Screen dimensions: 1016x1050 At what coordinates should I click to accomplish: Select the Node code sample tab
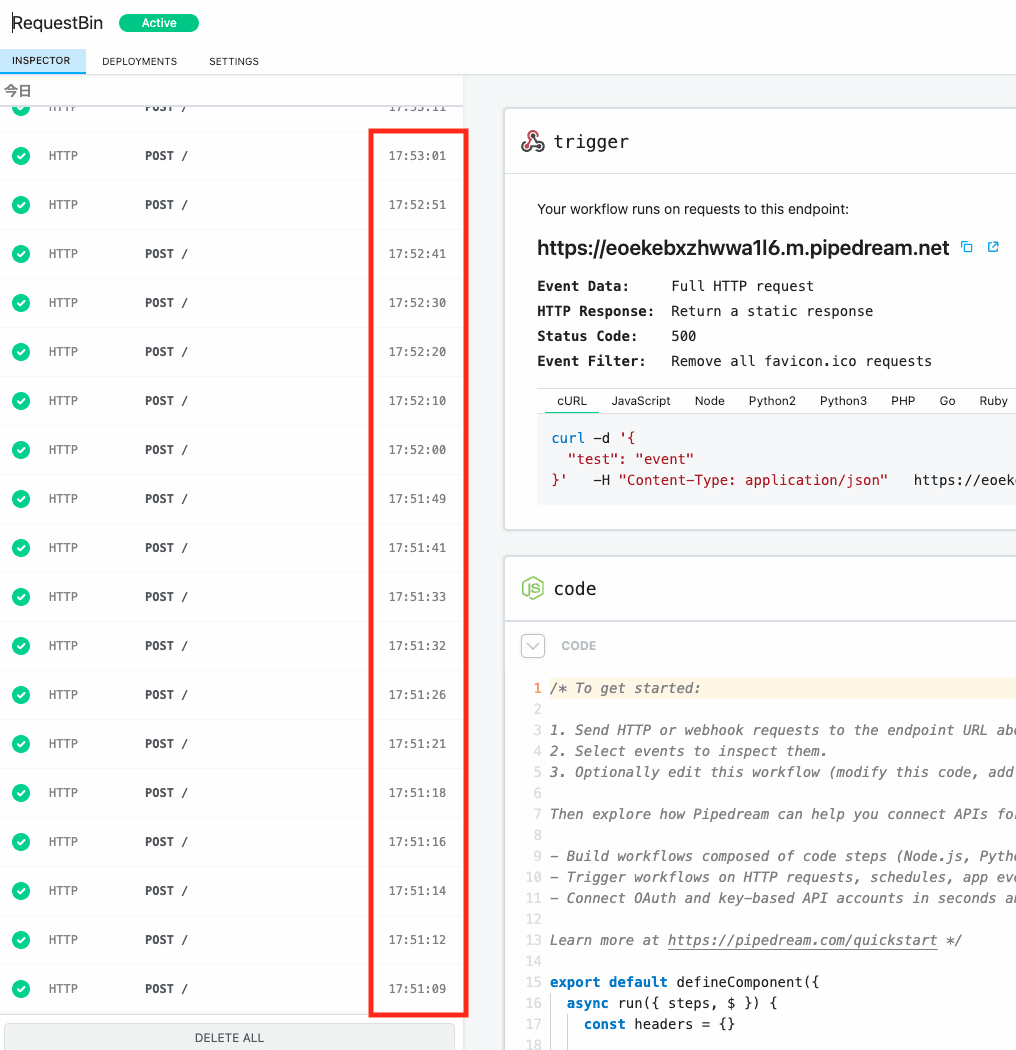(x=709, y=400)
